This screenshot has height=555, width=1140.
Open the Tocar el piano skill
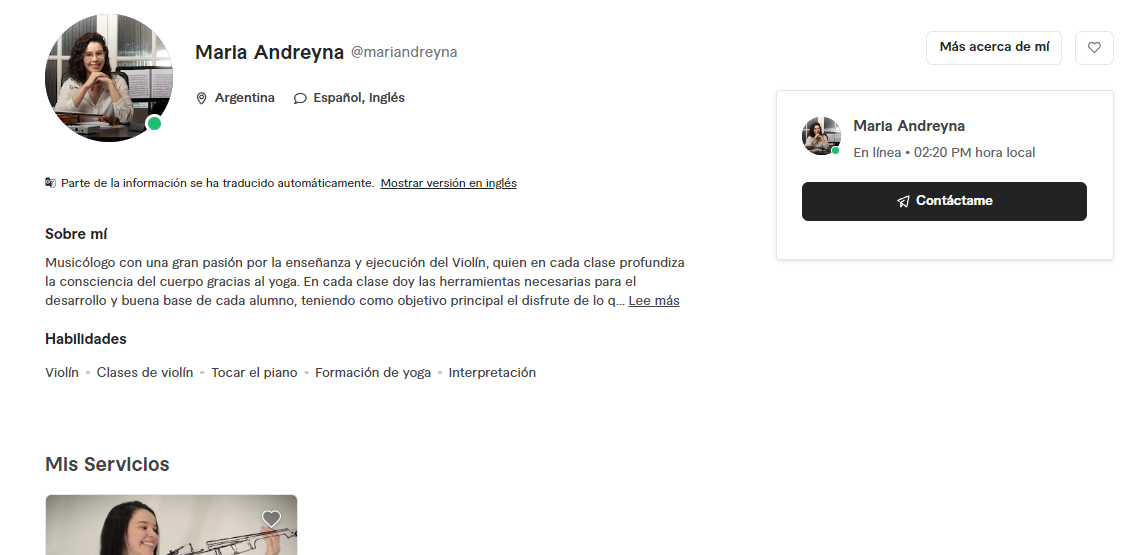tap(254, 372)
